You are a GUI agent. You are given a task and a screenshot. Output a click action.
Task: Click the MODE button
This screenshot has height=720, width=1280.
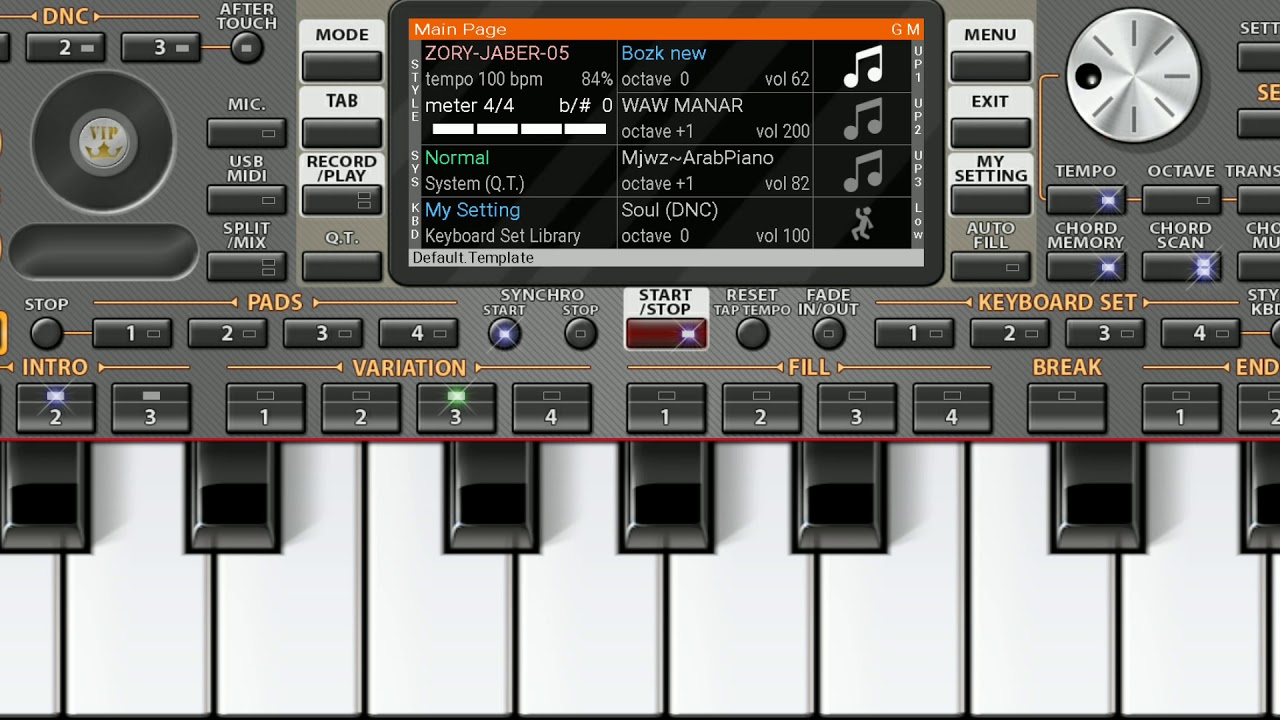[x=342, y=66]
